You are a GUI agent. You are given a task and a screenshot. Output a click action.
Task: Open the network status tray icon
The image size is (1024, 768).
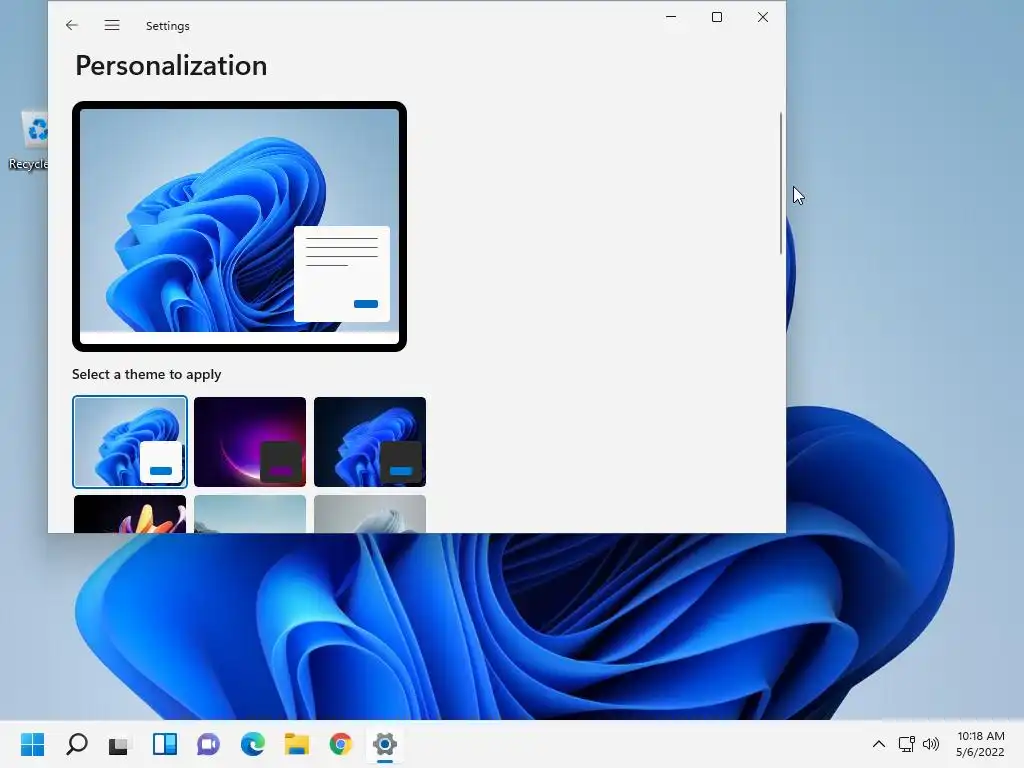[906, 744]
